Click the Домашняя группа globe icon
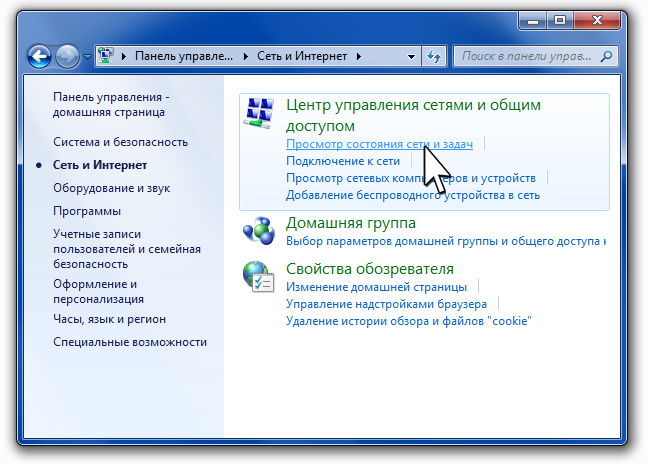 click(x=259, y=231)
